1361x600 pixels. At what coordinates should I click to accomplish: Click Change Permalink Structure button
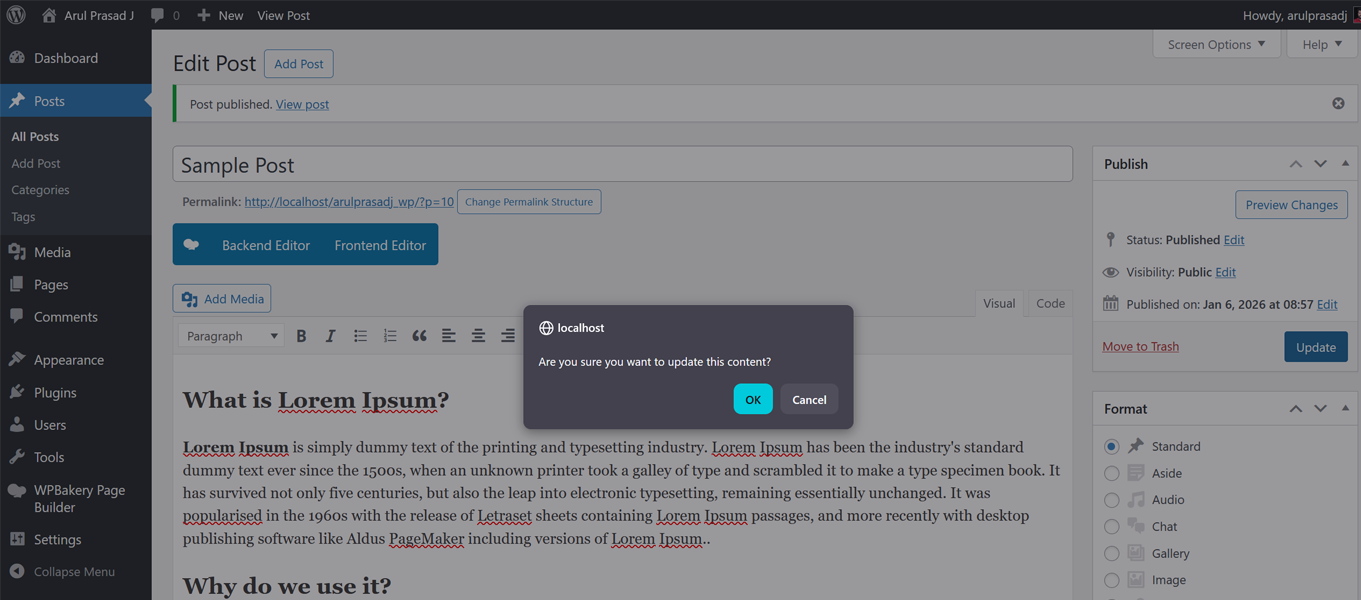click(529, 202)
